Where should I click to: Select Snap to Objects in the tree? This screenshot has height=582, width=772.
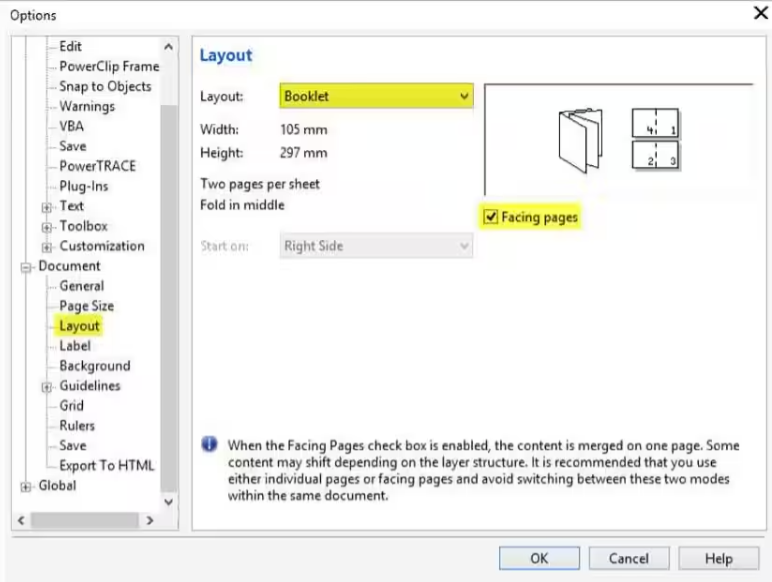[x=105, y=86]
